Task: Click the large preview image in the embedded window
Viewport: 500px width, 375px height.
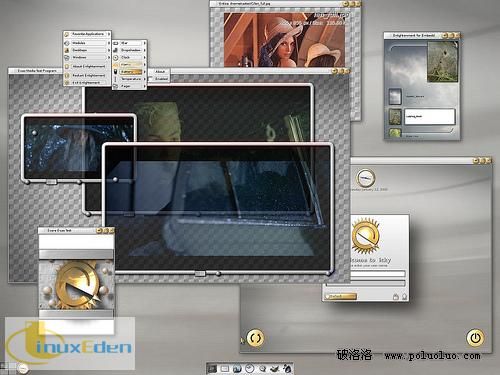Action: click(x=442, y=62)
